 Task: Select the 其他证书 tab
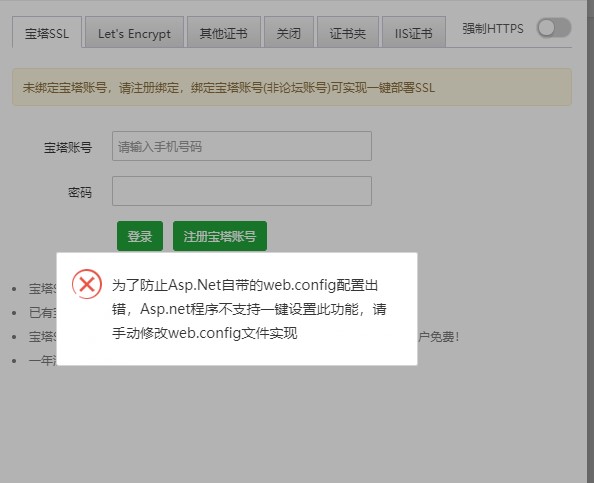point(224,33)
